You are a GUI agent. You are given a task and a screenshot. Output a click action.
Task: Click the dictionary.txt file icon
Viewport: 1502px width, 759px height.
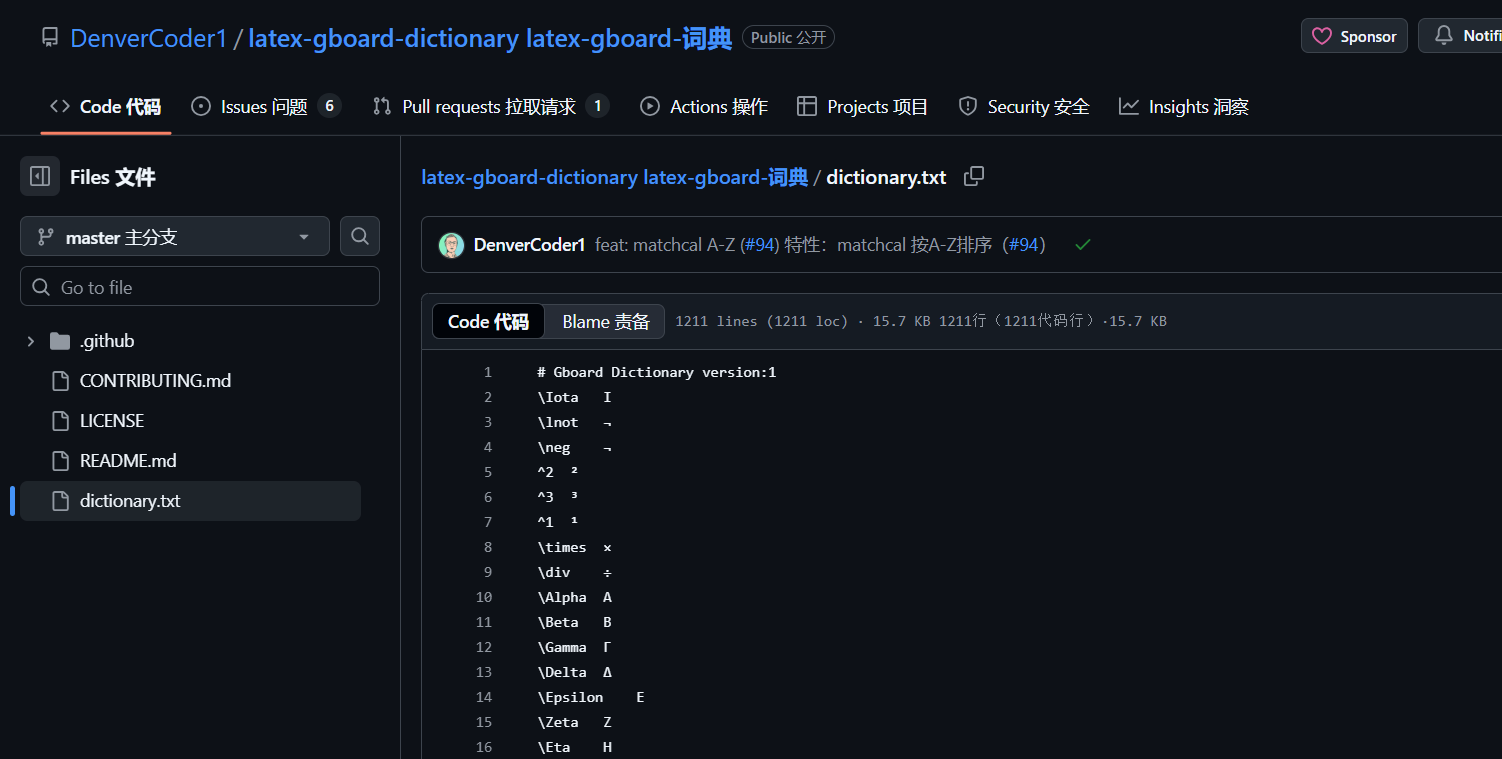point(60,501)
